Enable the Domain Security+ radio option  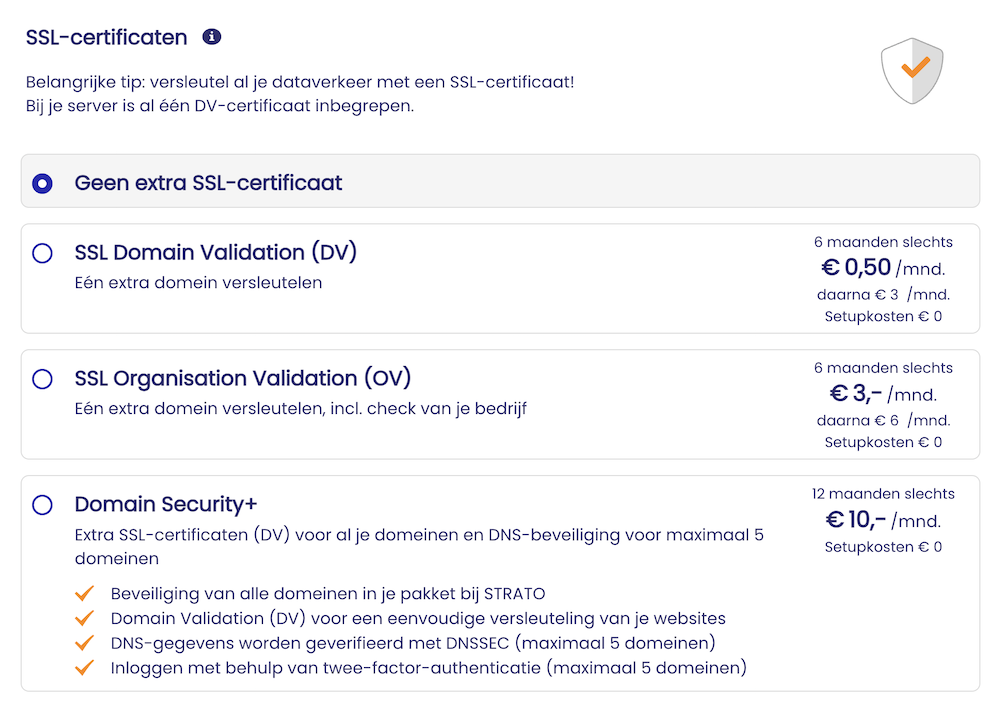point(42,505)
